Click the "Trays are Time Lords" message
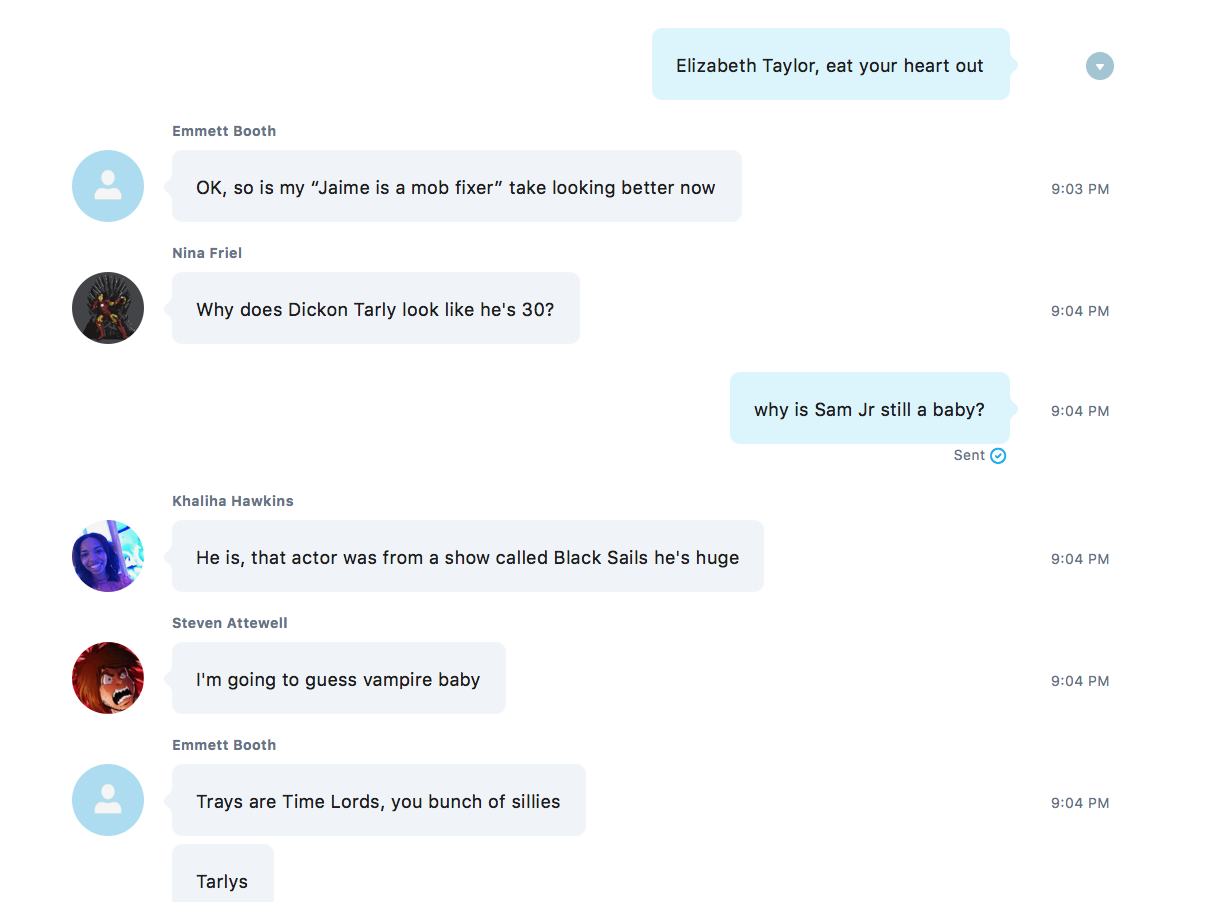 (x=378, y=801)
